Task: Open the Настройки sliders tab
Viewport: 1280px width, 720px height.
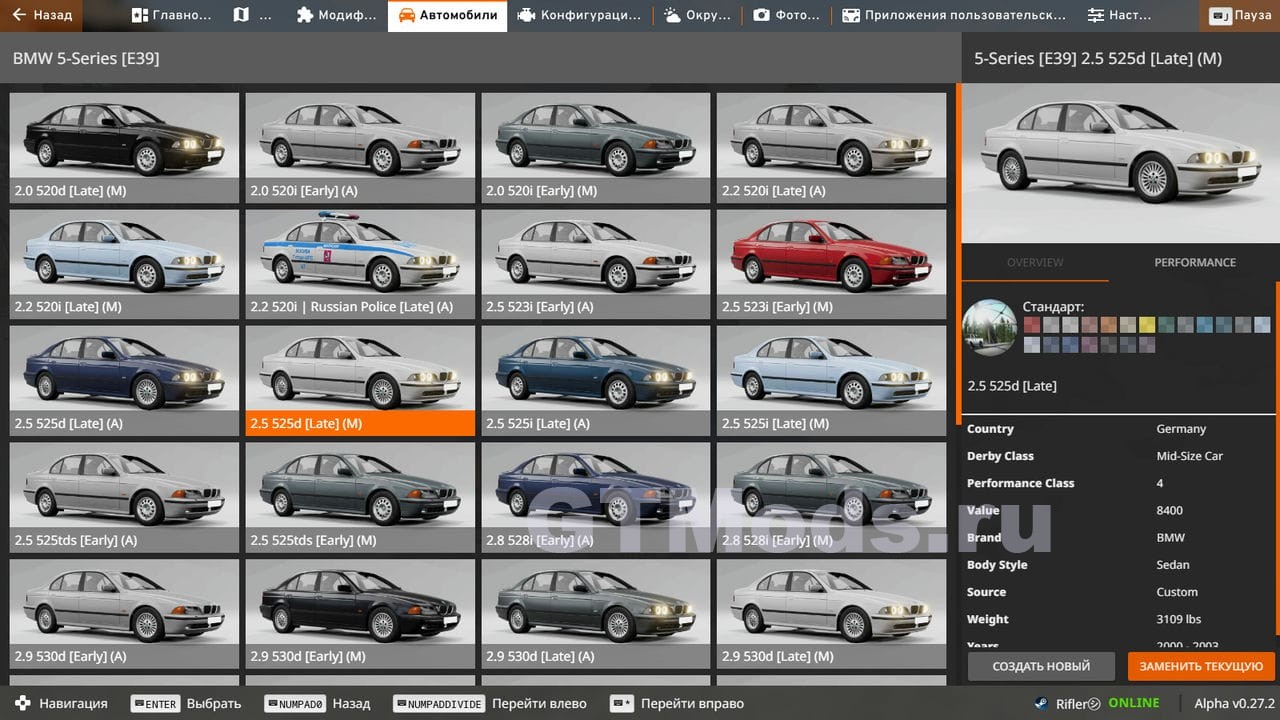Action: click(x=1119, y=15)
